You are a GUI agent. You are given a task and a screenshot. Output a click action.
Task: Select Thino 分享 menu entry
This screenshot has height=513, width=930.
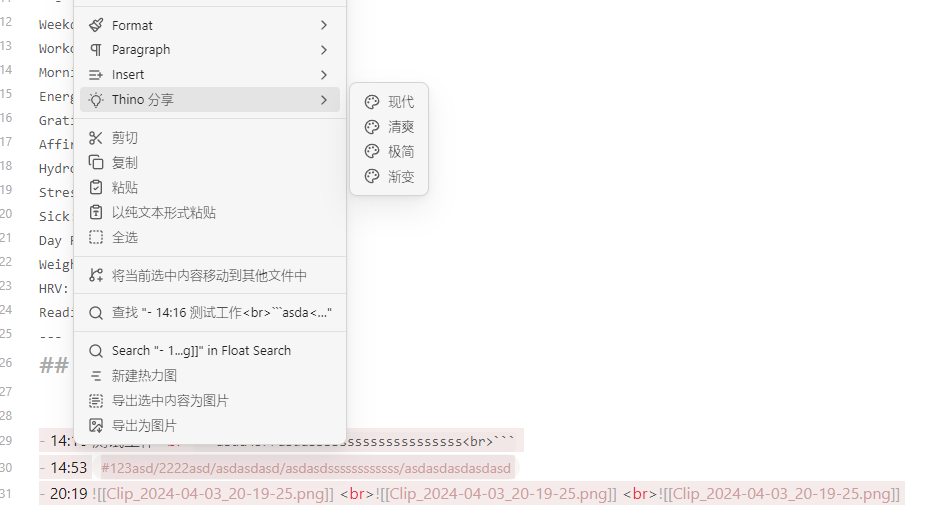(210, 100)
